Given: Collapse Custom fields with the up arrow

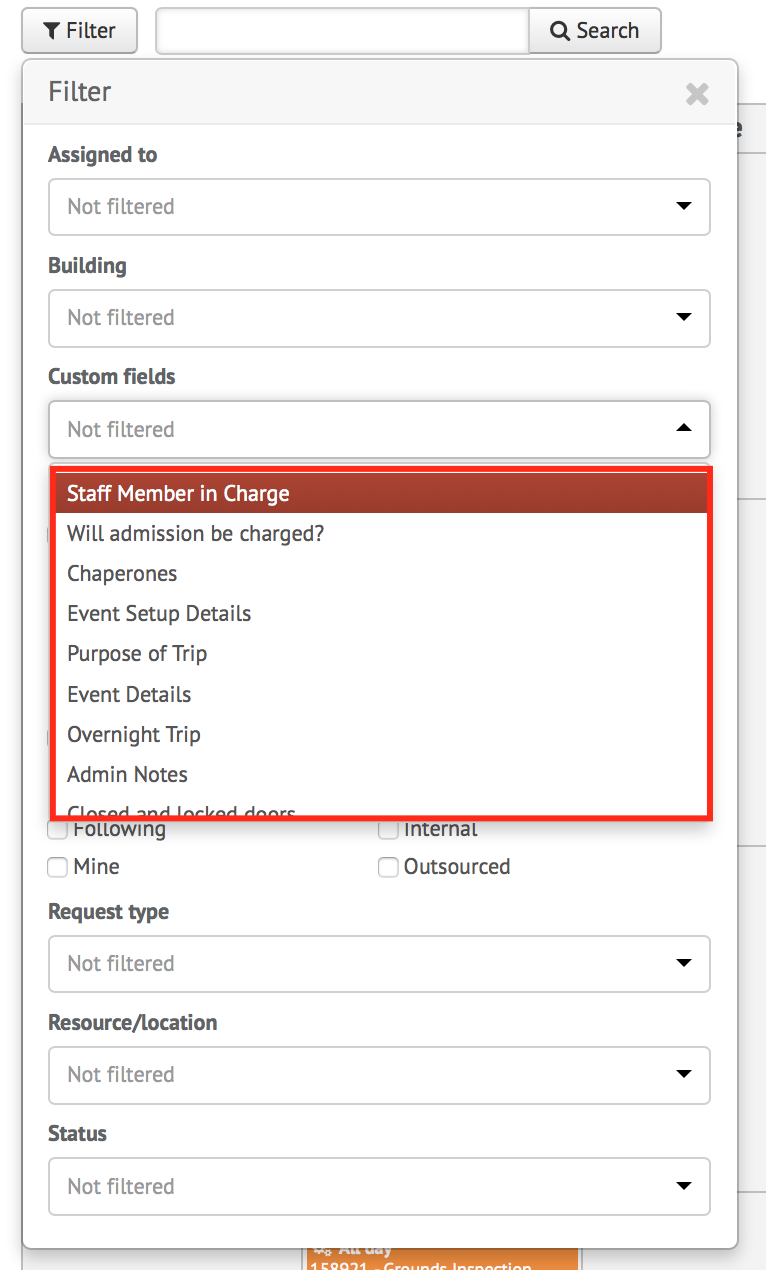Looking at the screenshot, I should pyautogui.click(x=684, y=428).
